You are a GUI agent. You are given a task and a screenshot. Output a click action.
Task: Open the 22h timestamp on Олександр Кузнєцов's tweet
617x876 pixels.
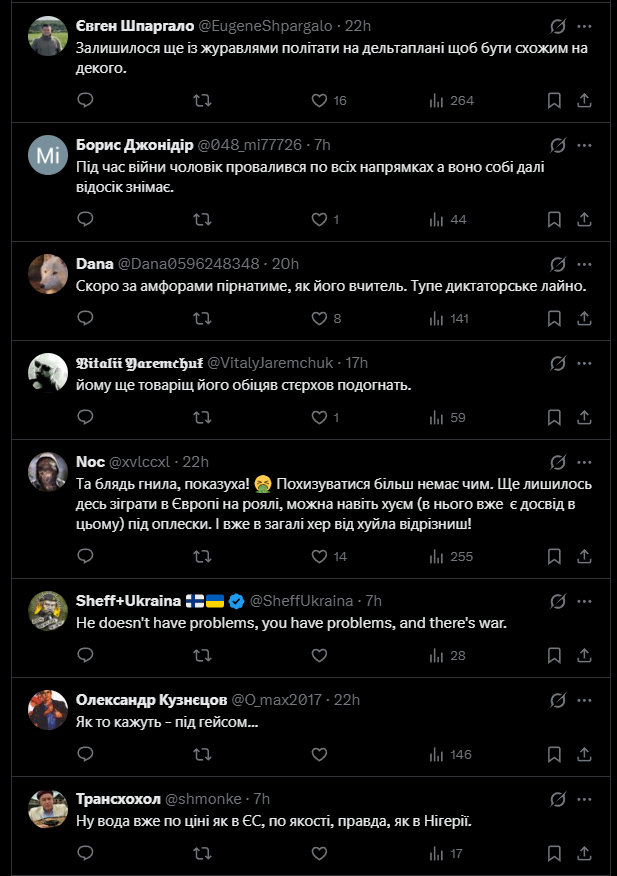click(347, 700)
